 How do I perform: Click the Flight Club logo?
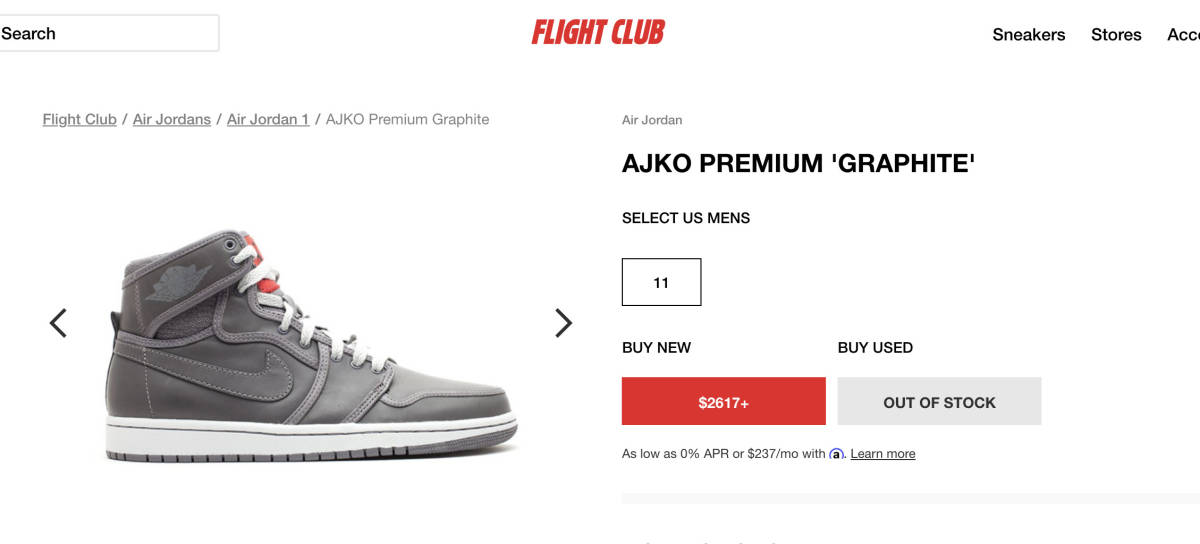pyautogui.click(x=598, y=33)
